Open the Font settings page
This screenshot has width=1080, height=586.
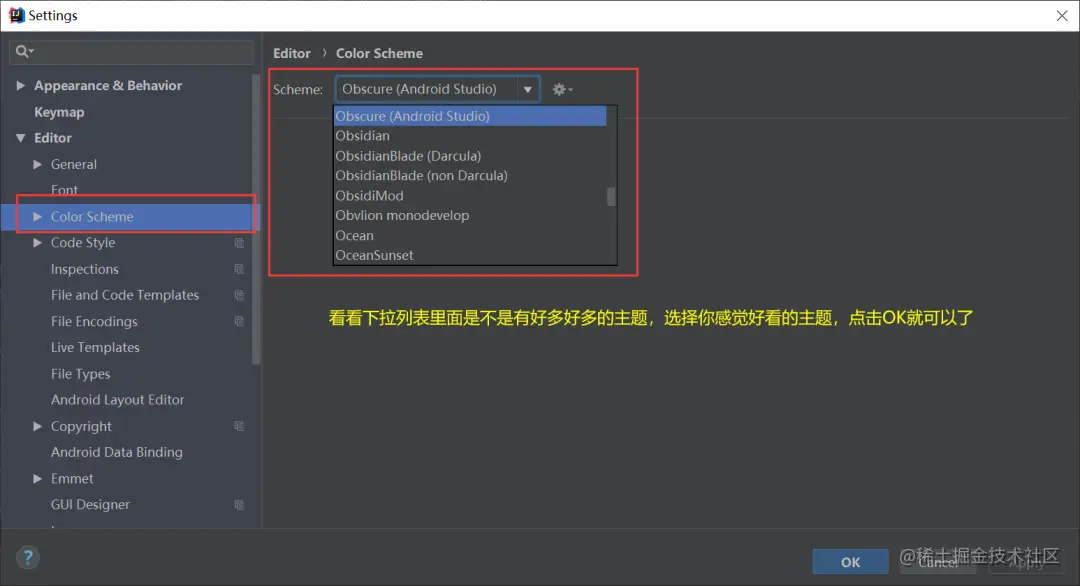64,190
